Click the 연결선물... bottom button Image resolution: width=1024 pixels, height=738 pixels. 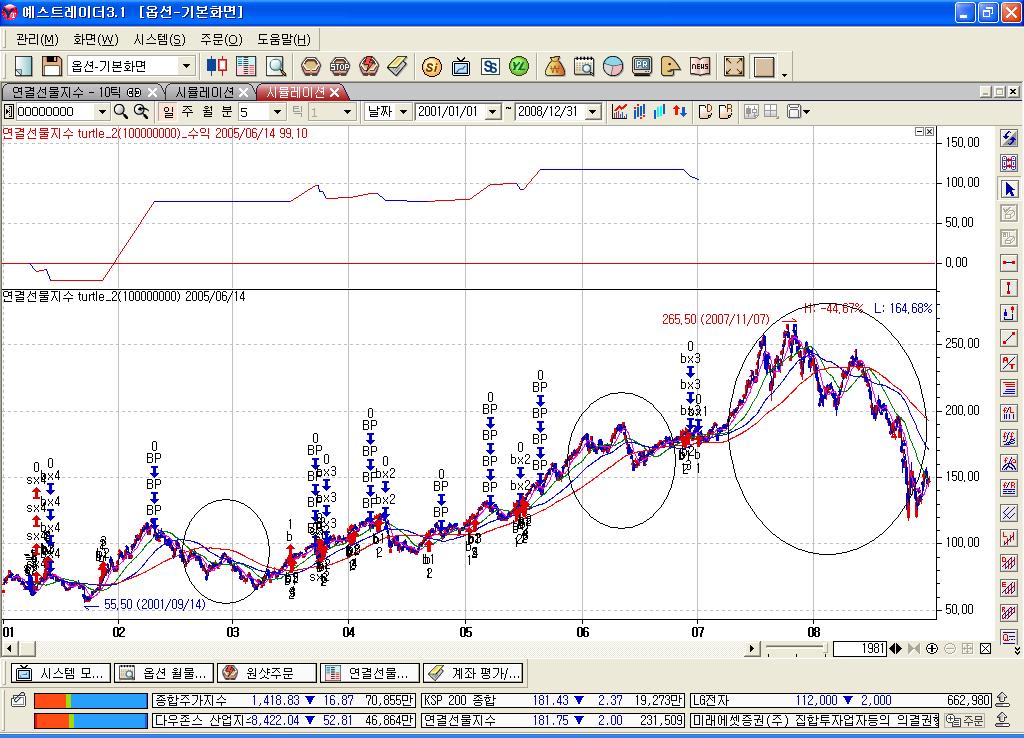click(x=370, y=673)
